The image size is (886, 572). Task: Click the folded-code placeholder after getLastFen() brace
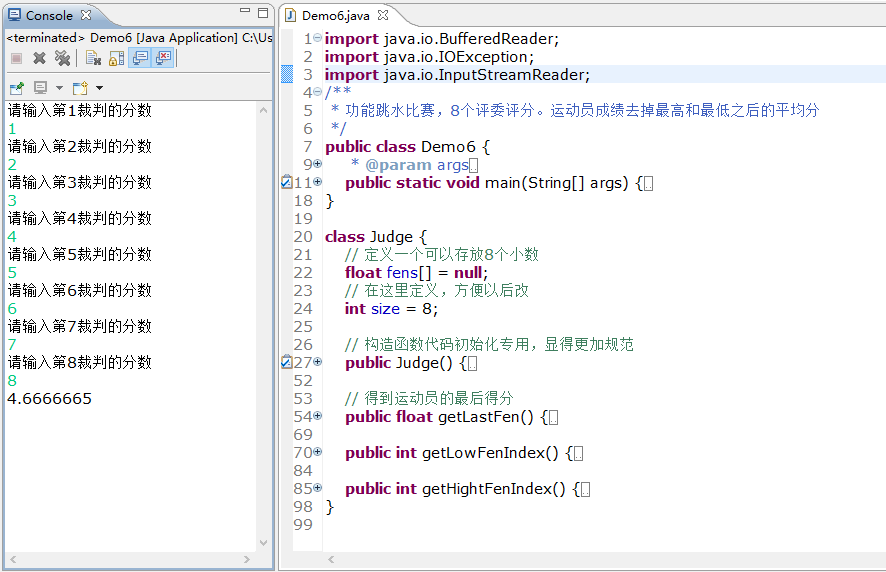coord(554,418)
